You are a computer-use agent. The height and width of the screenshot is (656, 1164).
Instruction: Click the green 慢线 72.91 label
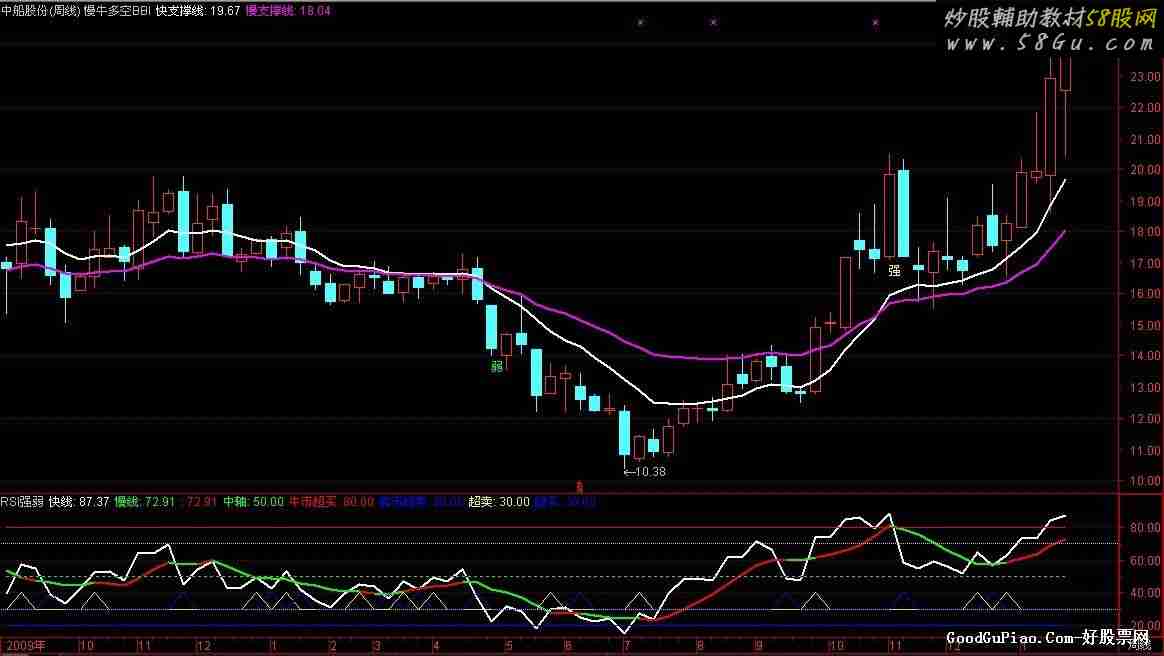145,501
